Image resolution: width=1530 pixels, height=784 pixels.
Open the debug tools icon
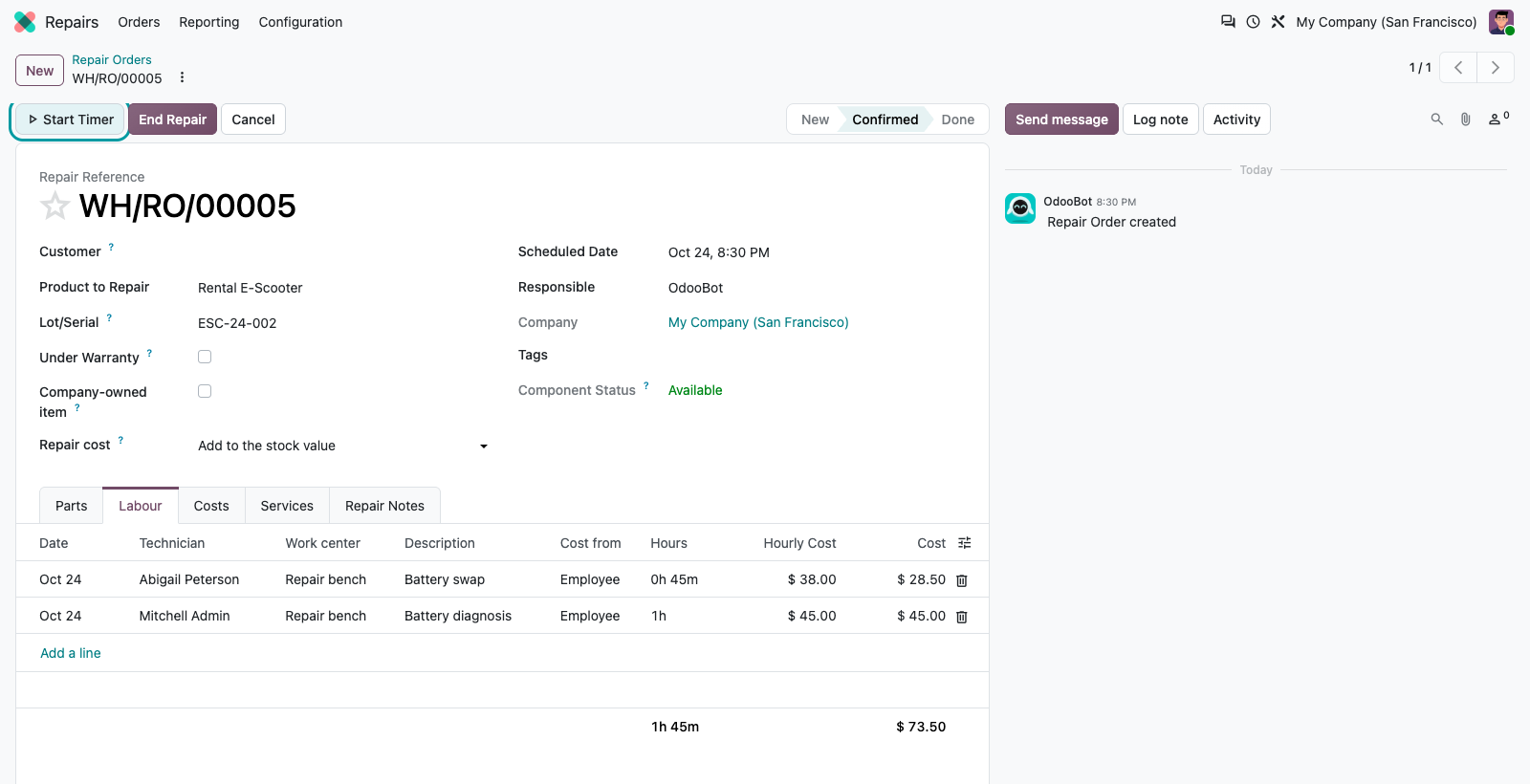tap(1278, 22)
